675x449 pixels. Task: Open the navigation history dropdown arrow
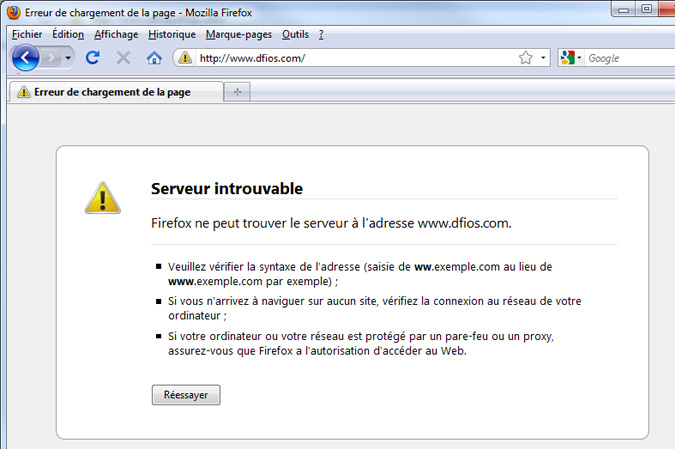pyautogui.click(x=68, y=57)
